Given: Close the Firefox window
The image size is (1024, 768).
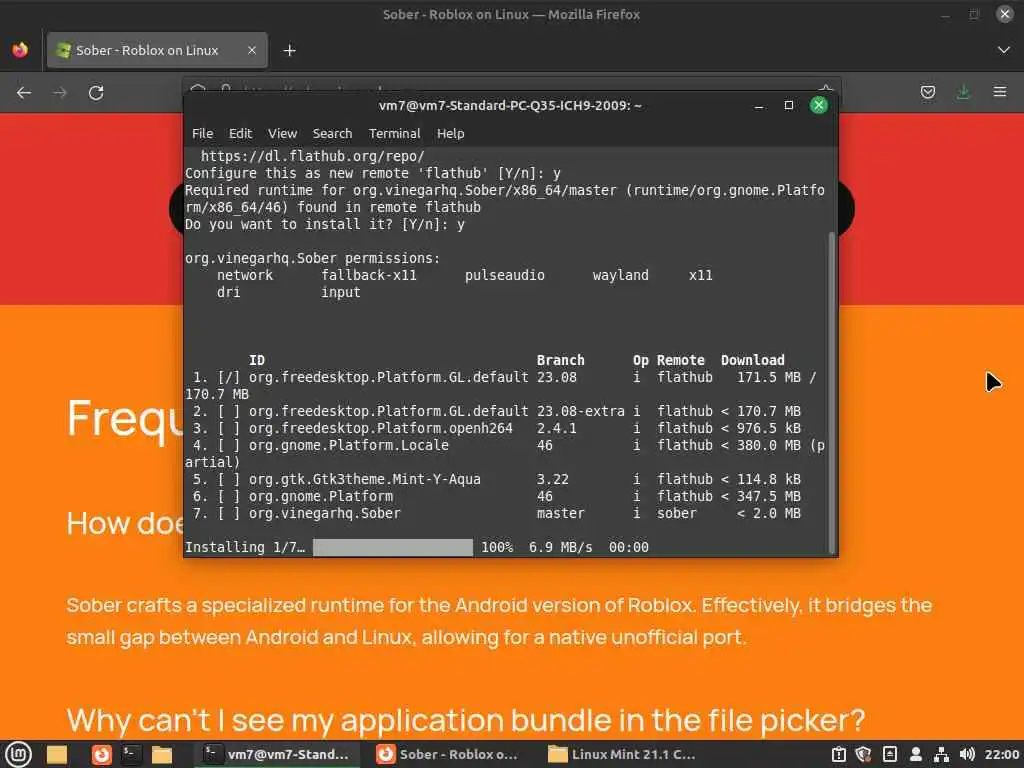Looking at the screenshot, I should point(1004,14).
